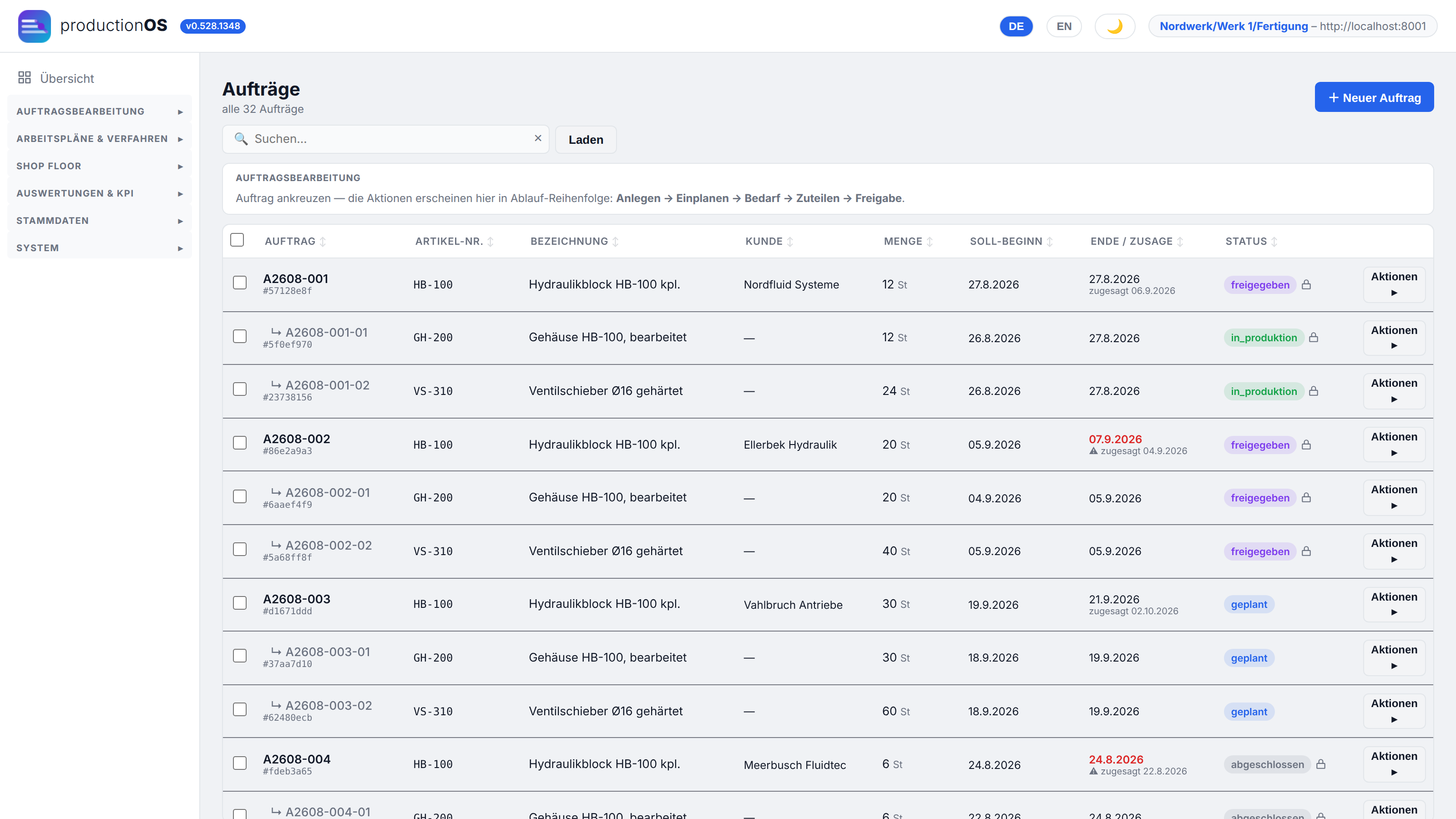Sort by Menge column arrows
Image resolution: width=1456 pixels, height=819 pixels.
tap(930, 242)
